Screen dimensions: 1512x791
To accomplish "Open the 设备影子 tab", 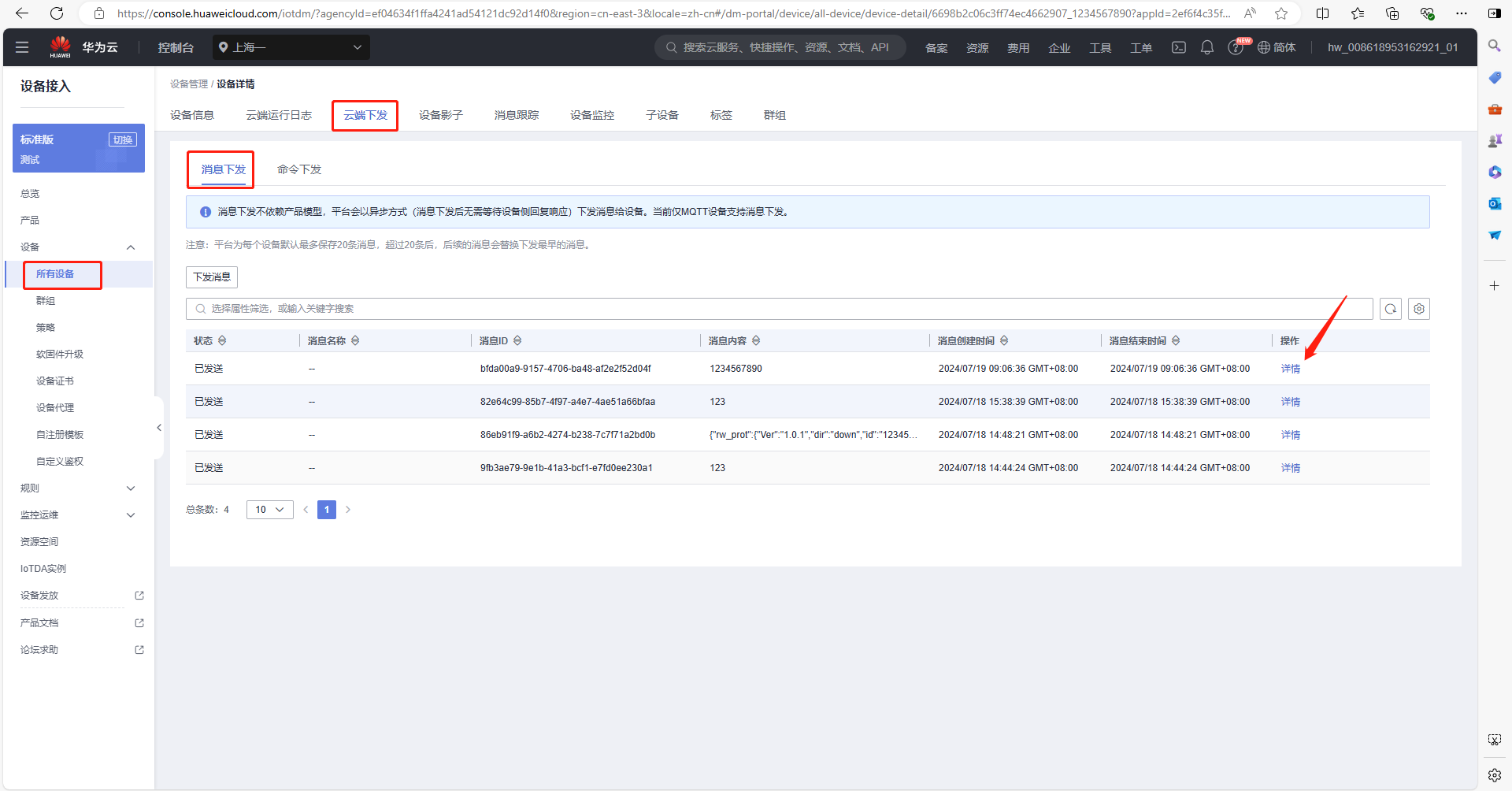I will point(440,115).
